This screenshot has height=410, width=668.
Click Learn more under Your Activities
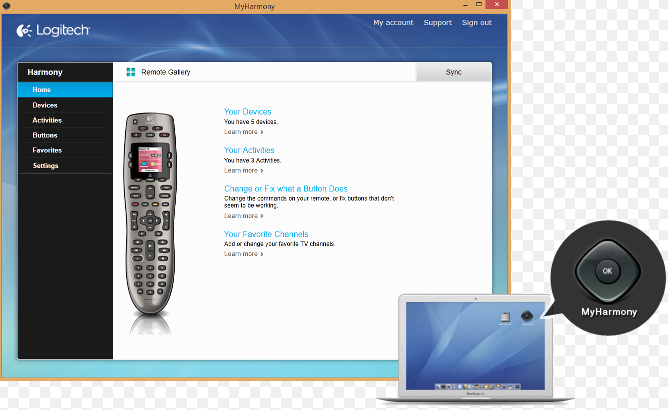(x=244, y=170)
